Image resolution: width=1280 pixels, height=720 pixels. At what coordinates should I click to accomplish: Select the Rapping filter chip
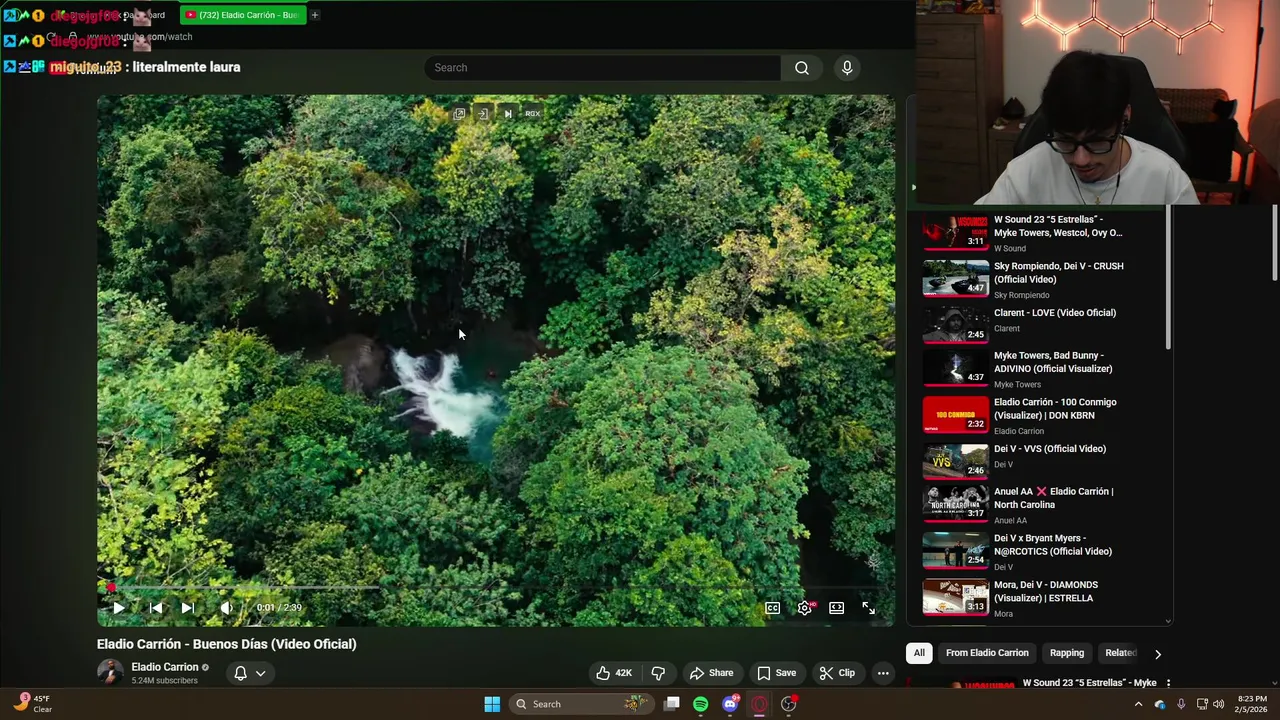click(1067, 653)
